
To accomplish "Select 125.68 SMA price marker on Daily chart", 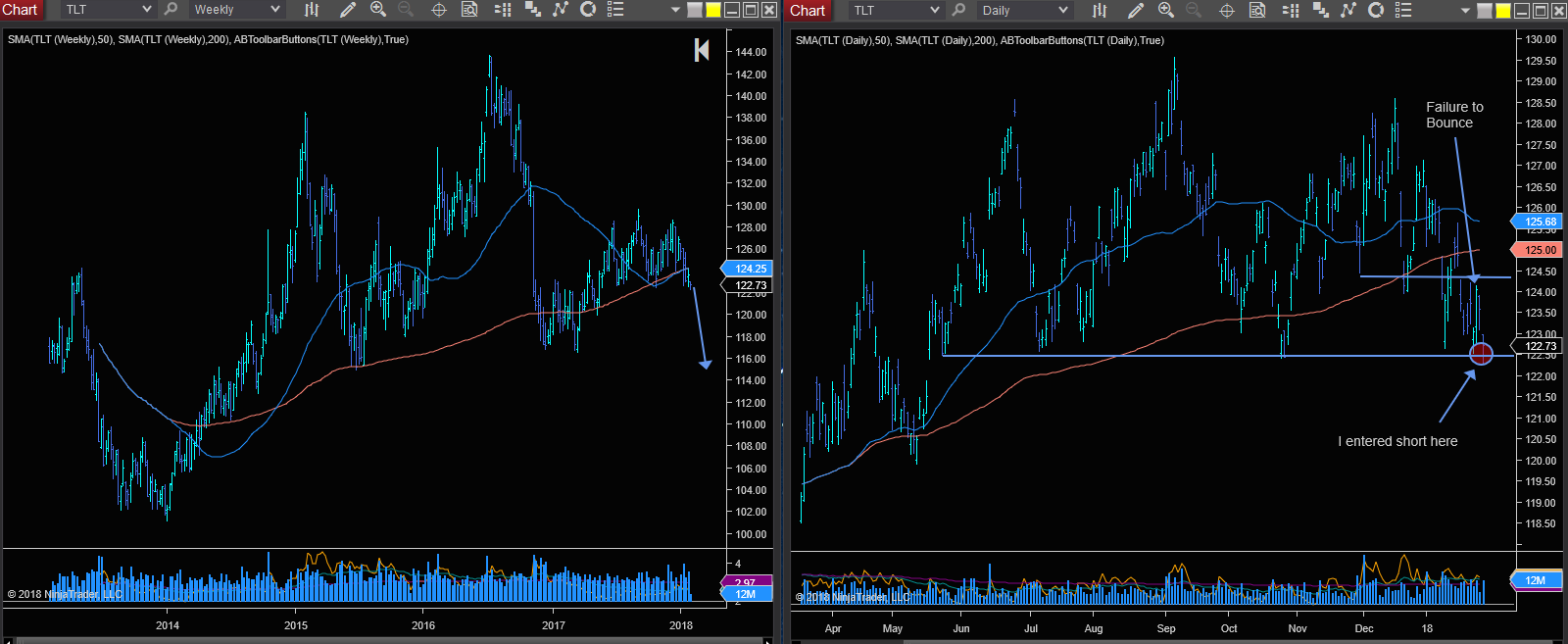I will point(1537,222).
